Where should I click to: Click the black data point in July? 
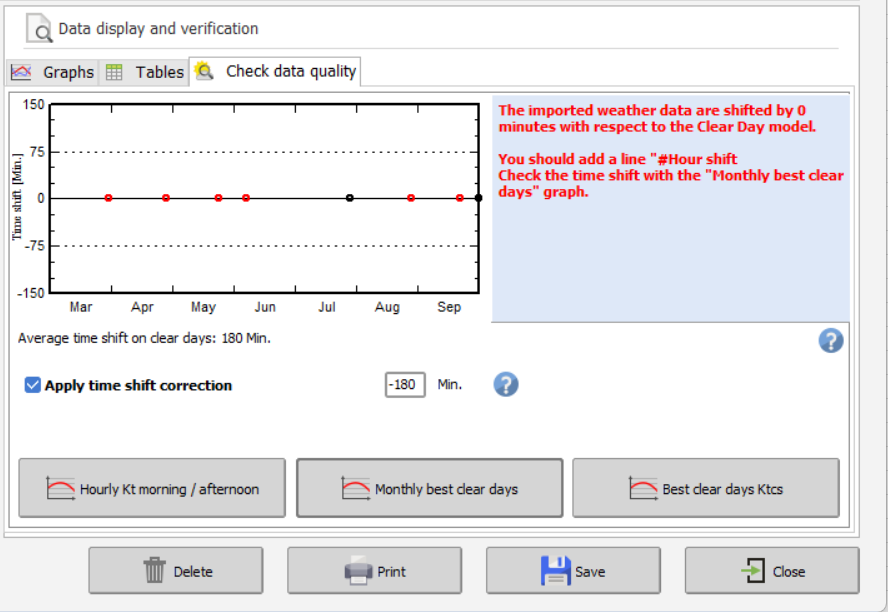point(349,198)
